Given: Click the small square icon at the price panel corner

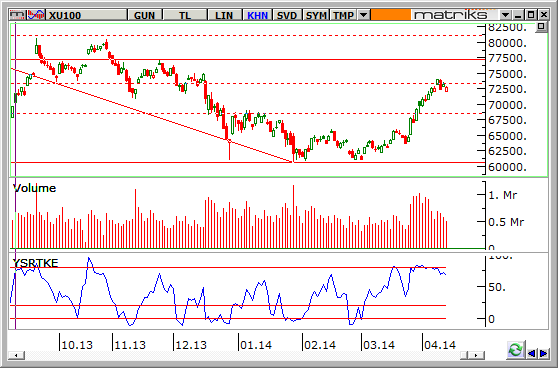Looking at the screenshot, I should (x=541, y=27).
